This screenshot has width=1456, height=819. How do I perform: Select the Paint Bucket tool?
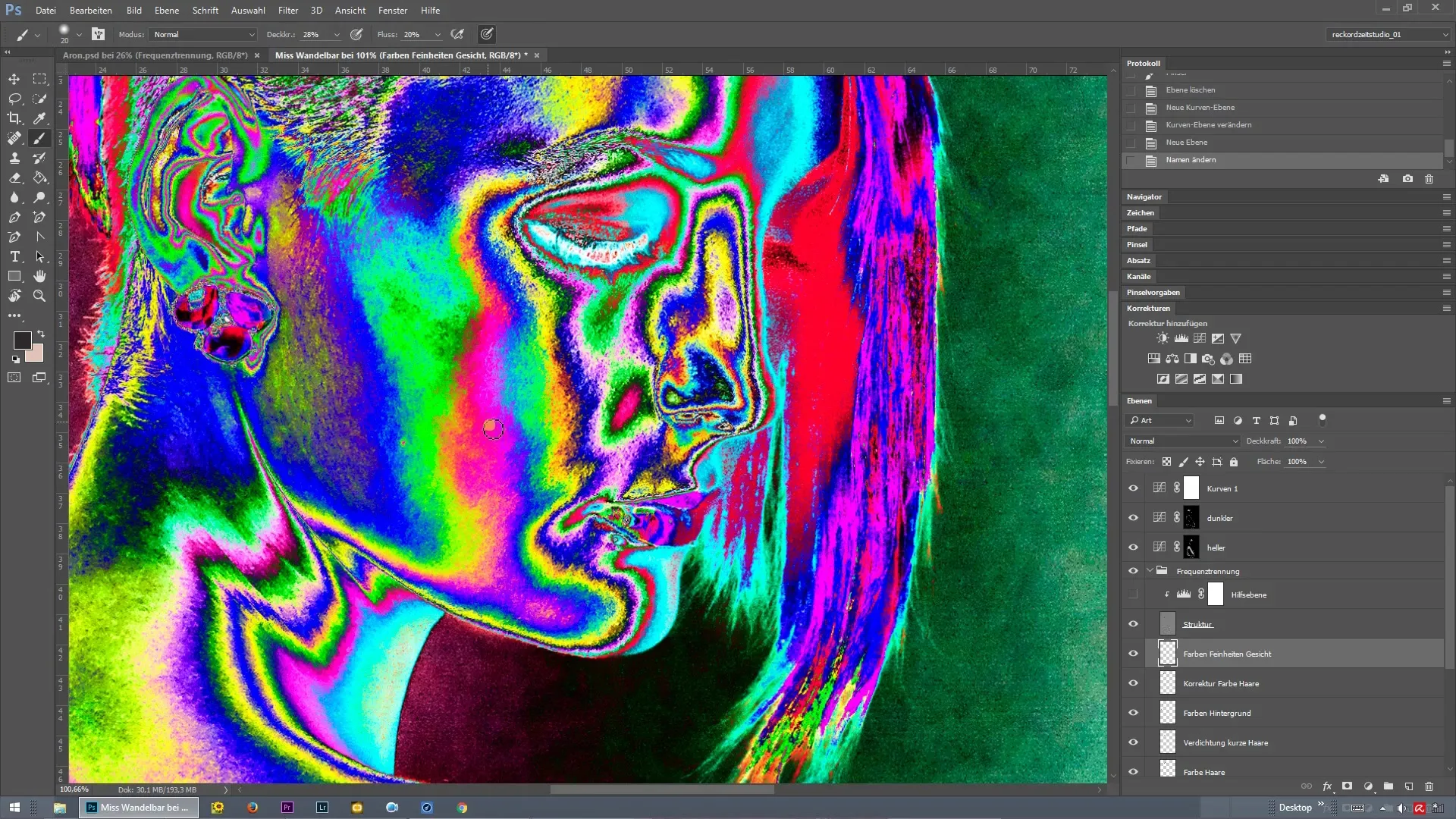pyautogui.click(x=39, y=177)
